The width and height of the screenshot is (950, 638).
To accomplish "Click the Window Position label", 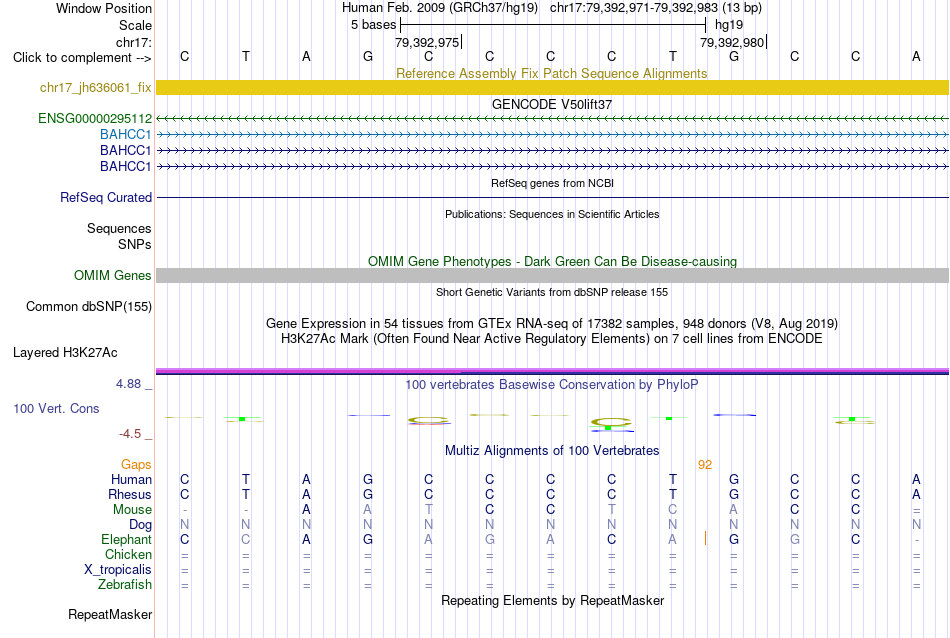I will pyautogui.click(x=104, y=8).
